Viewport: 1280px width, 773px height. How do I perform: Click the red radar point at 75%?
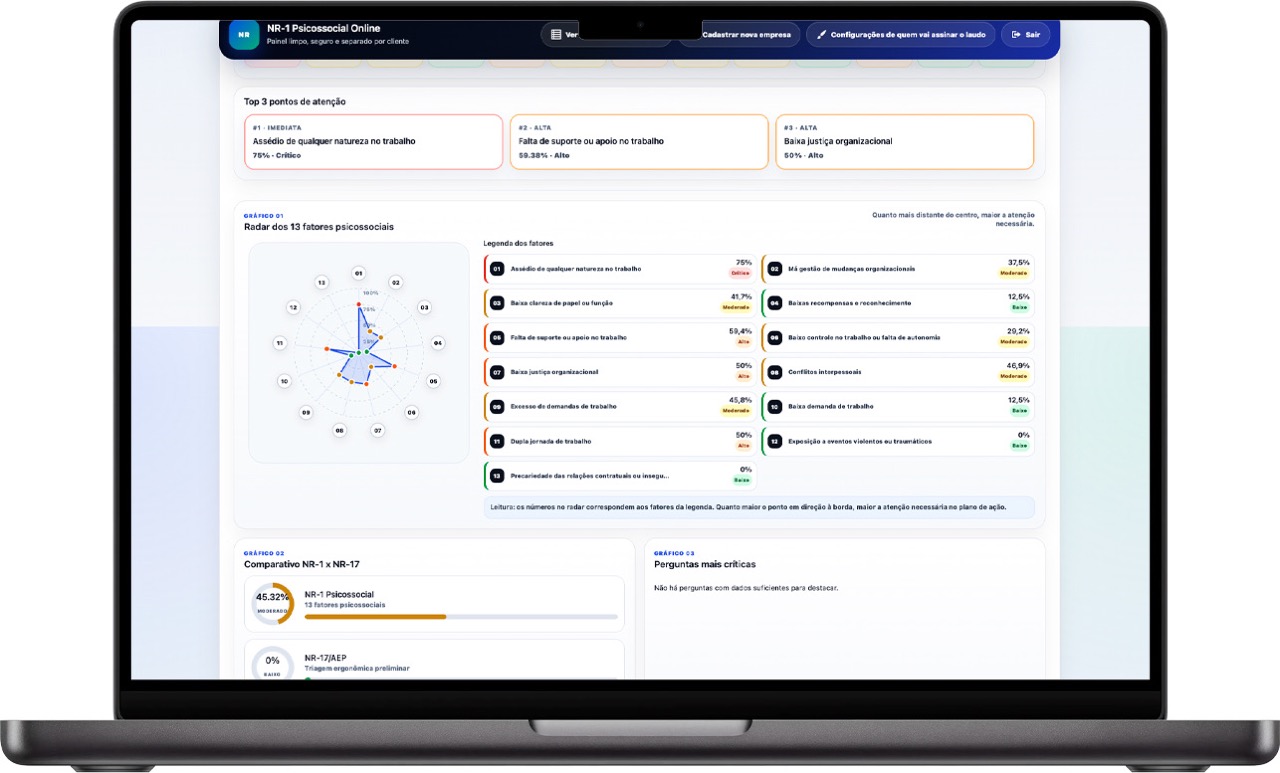[x=359, y=303]
